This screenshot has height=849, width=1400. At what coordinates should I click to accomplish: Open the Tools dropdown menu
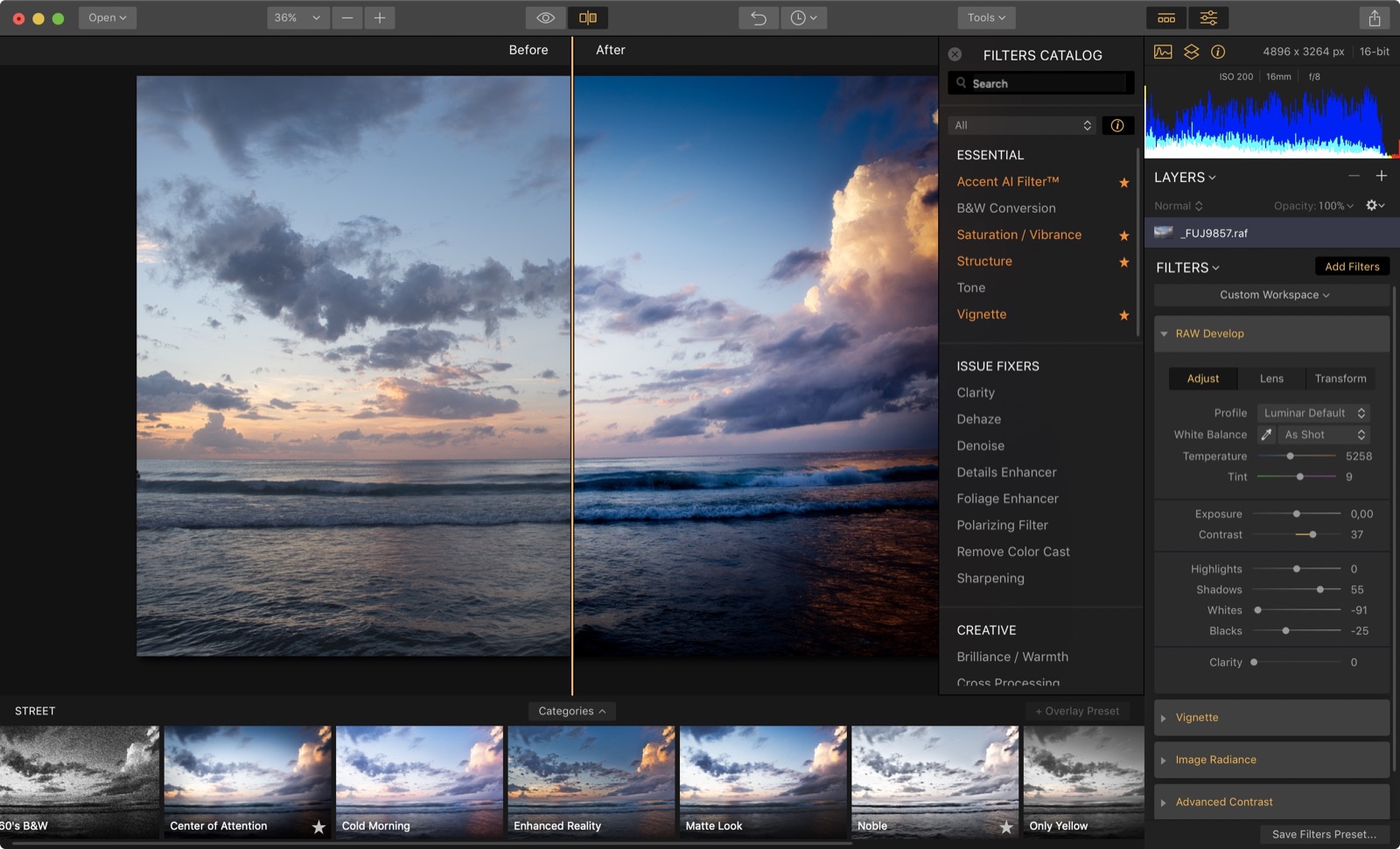point(986,18)
